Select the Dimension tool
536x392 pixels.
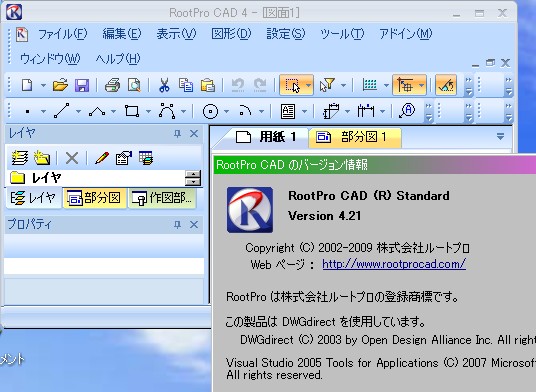pyautogui.click(x=365, y=111)
